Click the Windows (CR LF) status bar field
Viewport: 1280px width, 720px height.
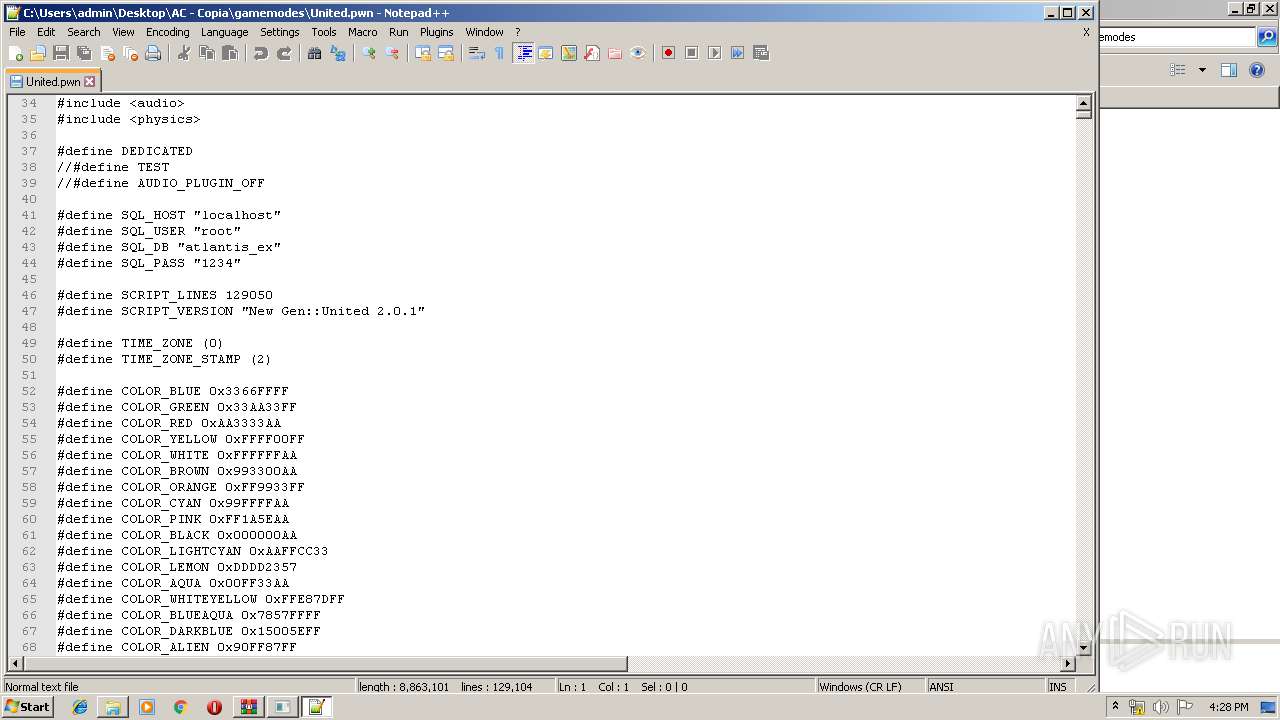click(870, 687)
